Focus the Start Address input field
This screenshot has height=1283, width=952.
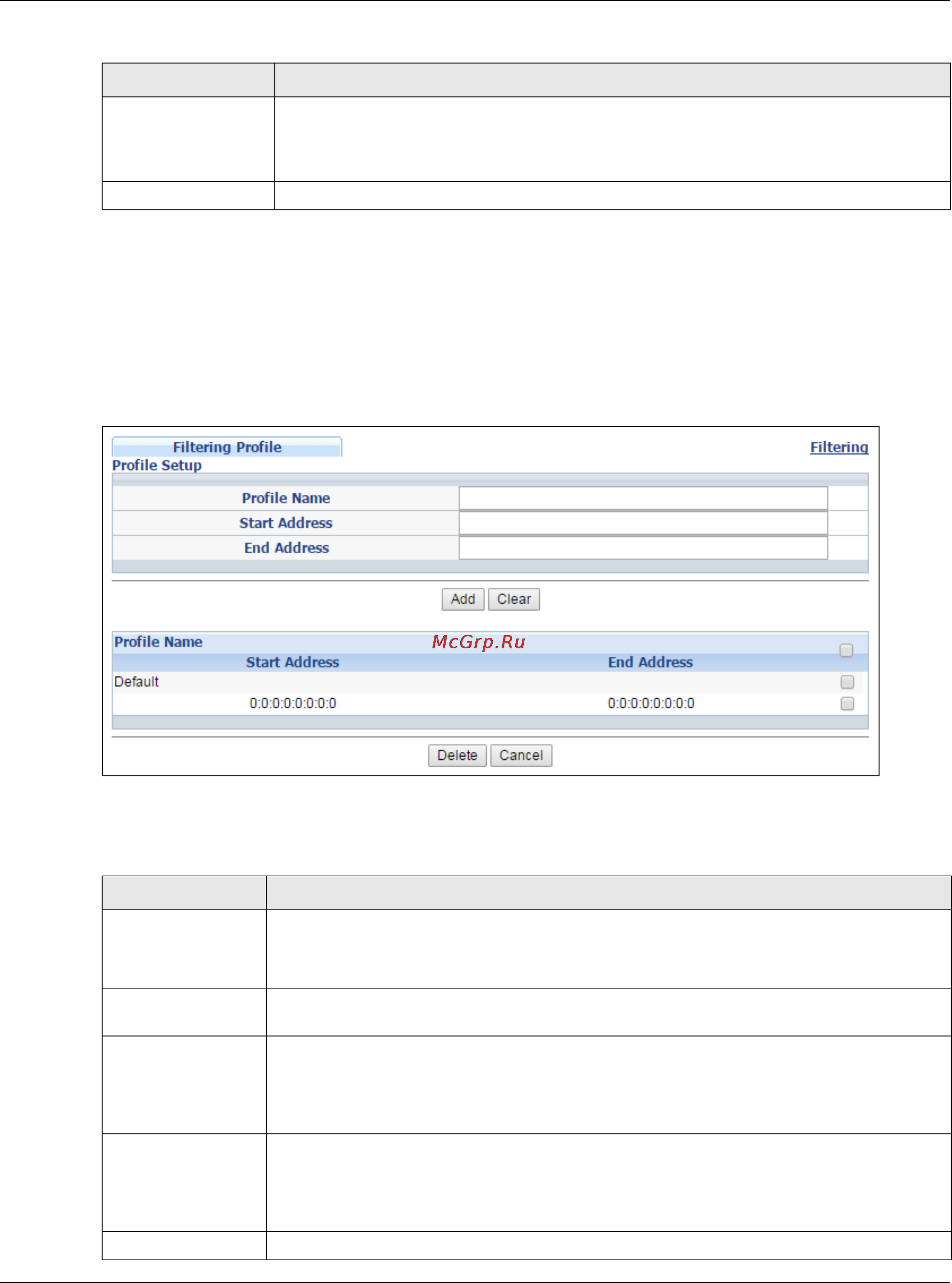point(643,523)
